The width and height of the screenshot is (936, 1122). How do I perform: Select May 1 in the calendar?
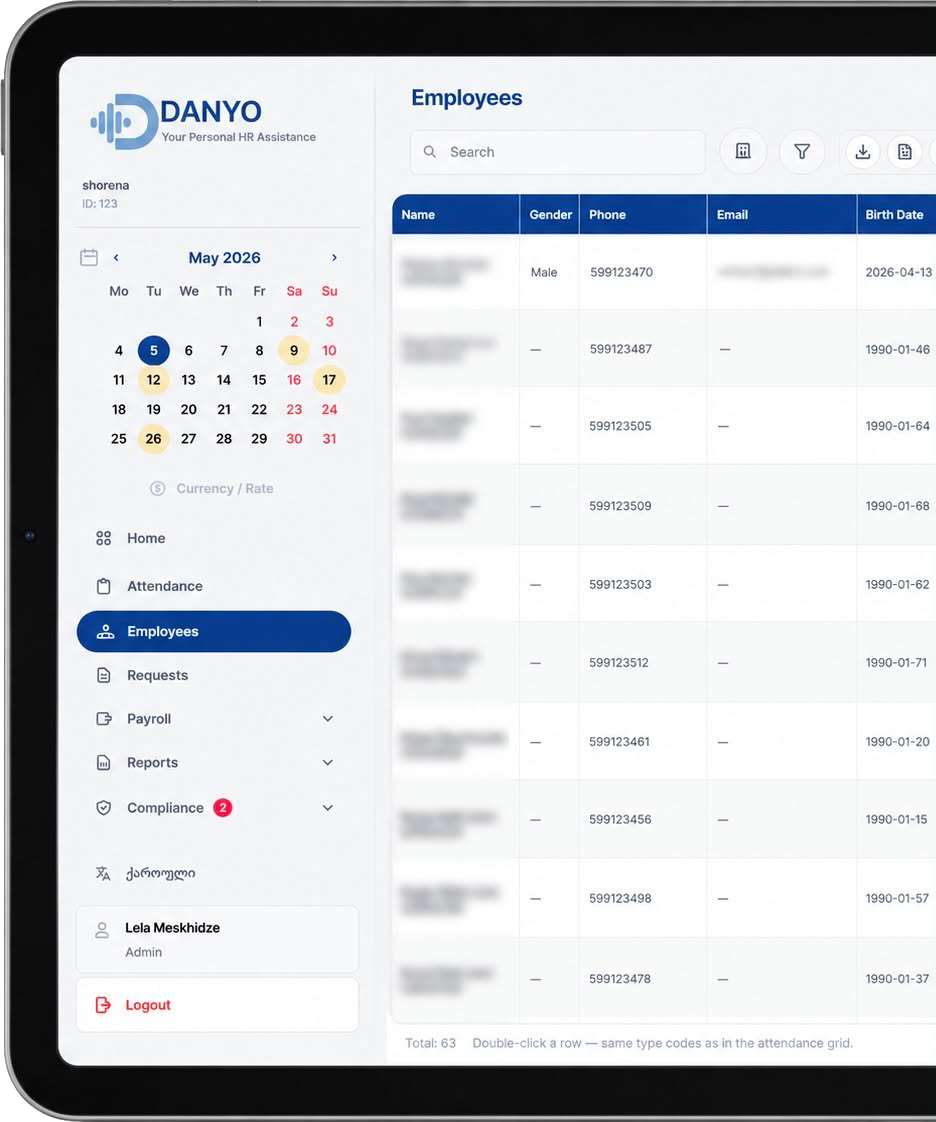(259, 322)
